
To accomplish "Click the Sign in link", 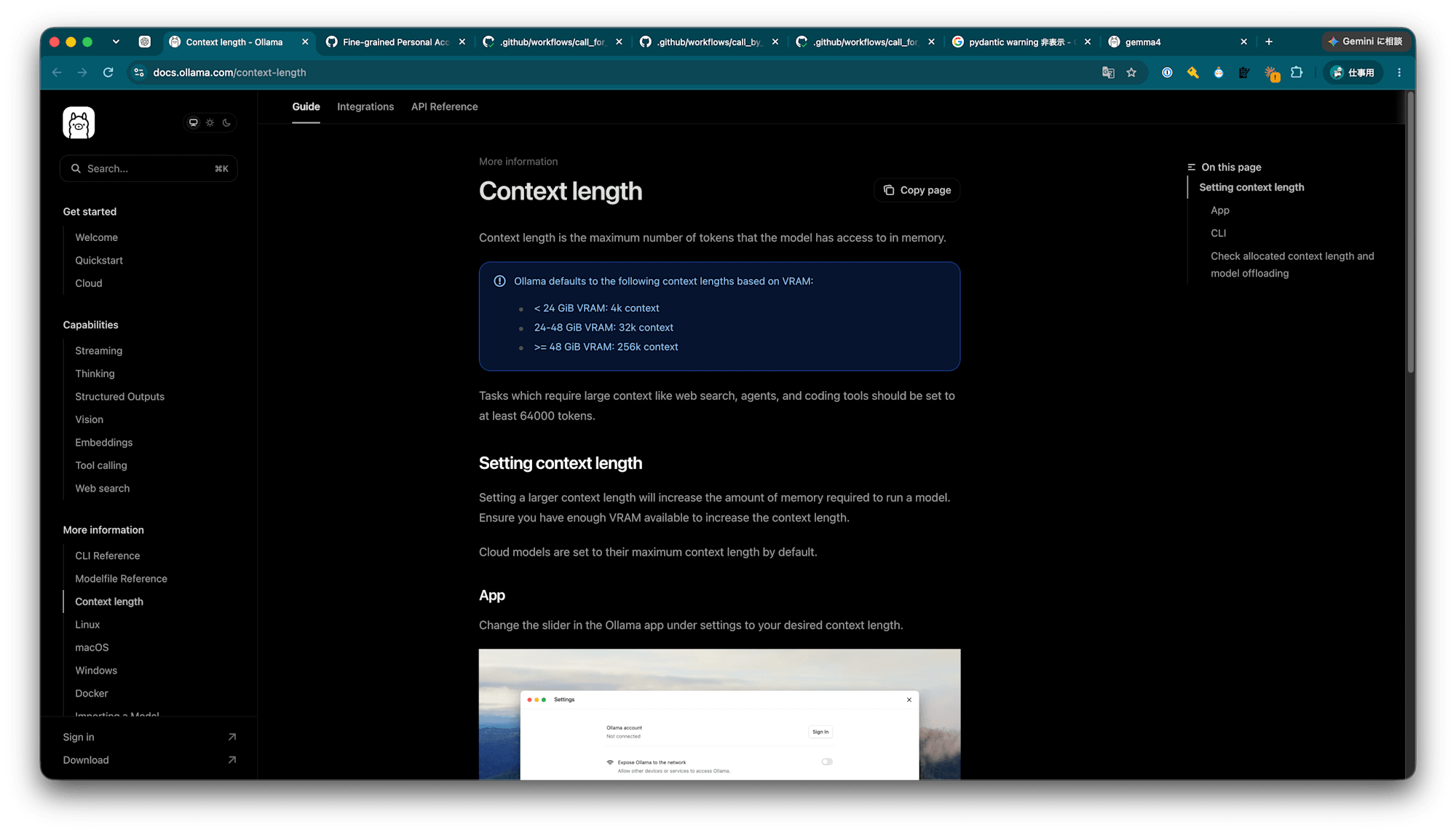I will (149, 737).
